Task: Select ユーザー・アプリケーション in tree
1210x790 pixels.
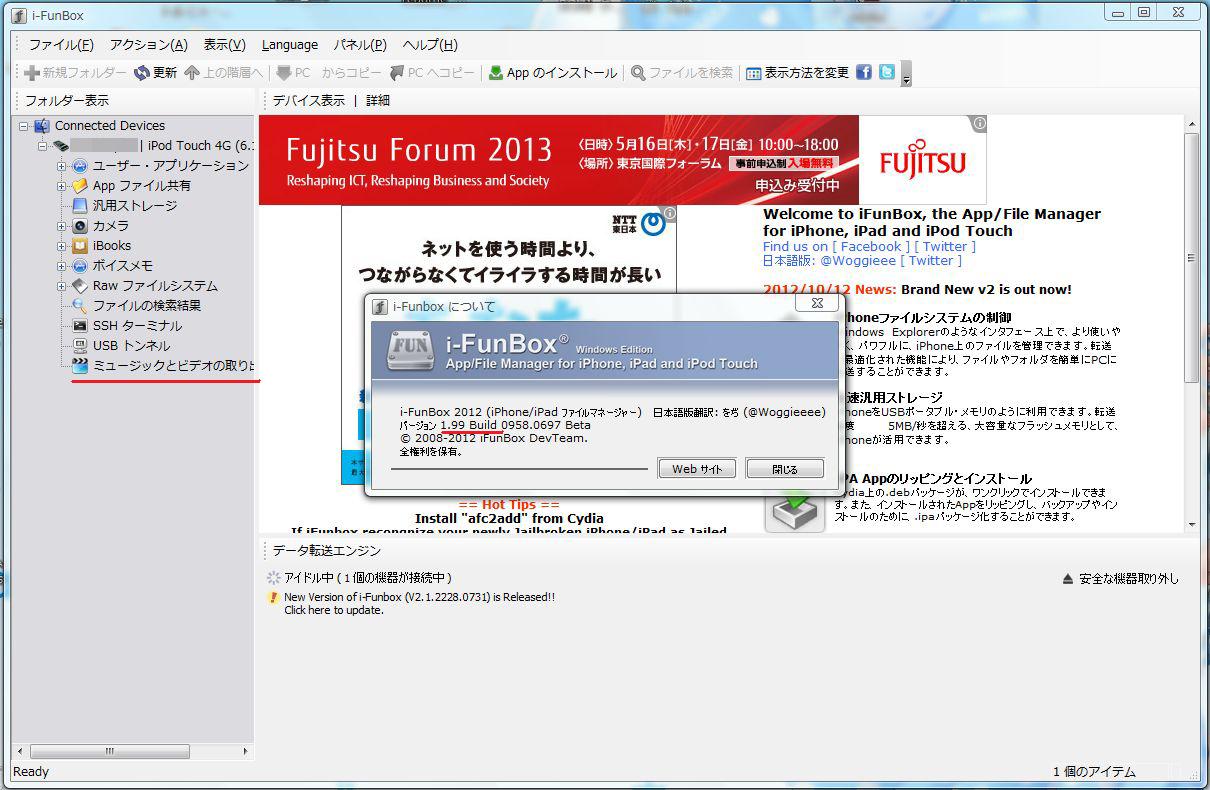Action: pyautogui.click(x=170, y=166)
